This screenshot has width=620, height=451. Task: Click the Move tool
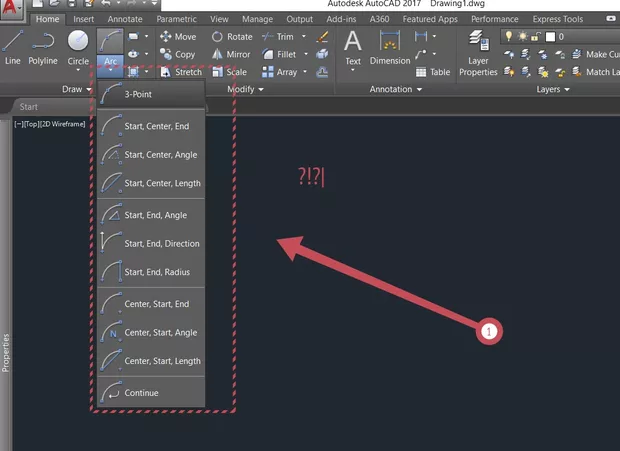click(x=178, y=37)
